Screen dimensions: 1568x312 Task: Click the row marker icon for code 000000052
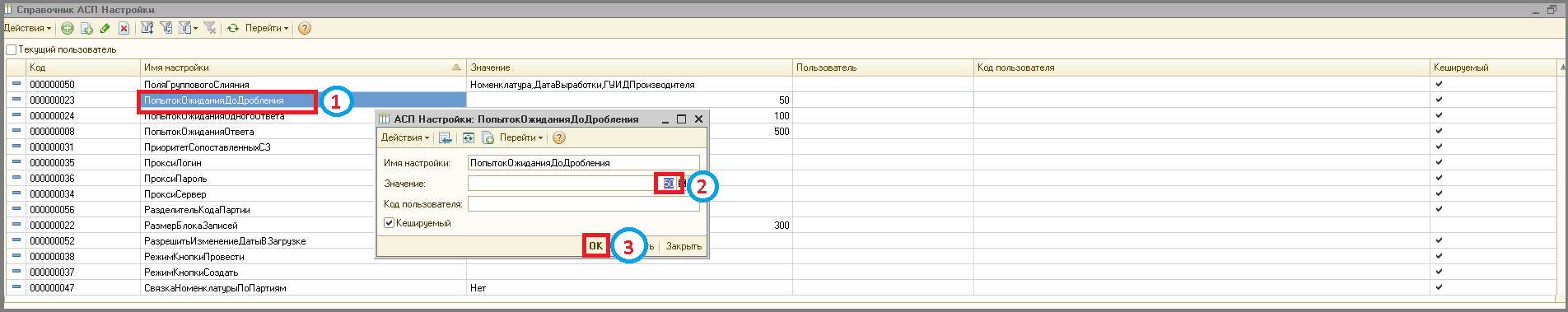point(16,240)
